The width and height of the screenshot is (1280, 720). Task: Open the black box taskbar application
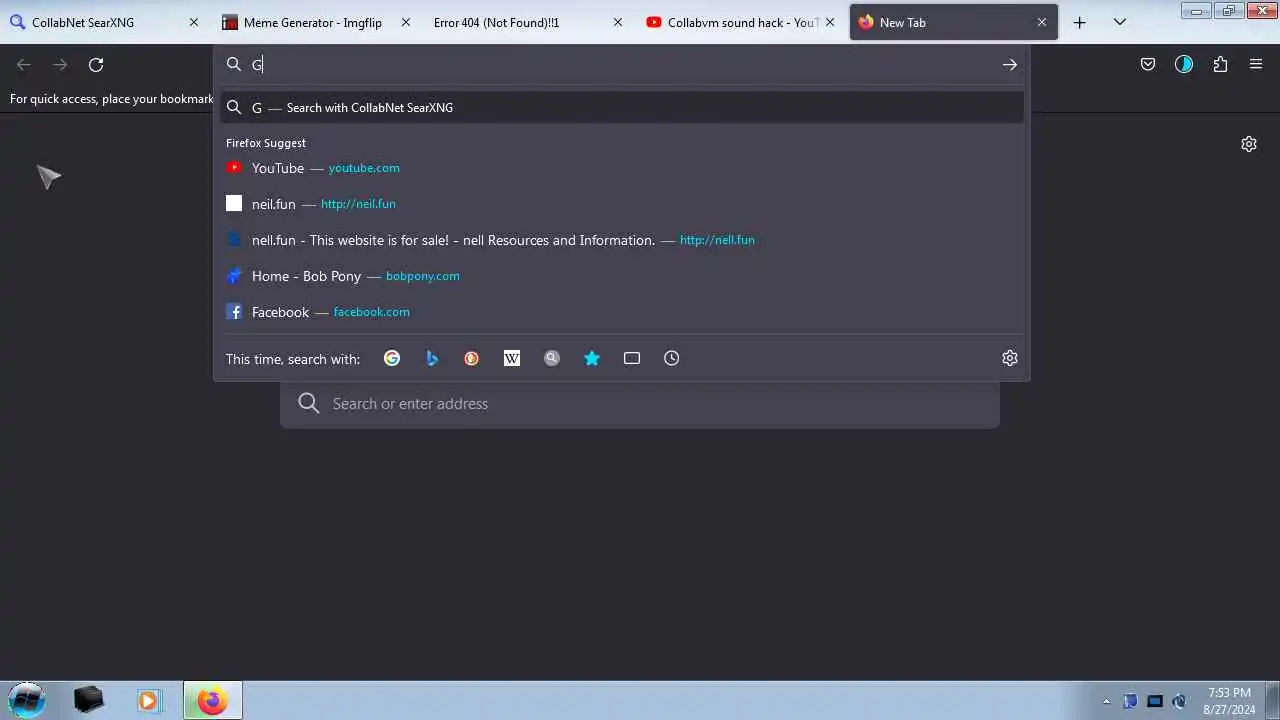pos(89,700)
